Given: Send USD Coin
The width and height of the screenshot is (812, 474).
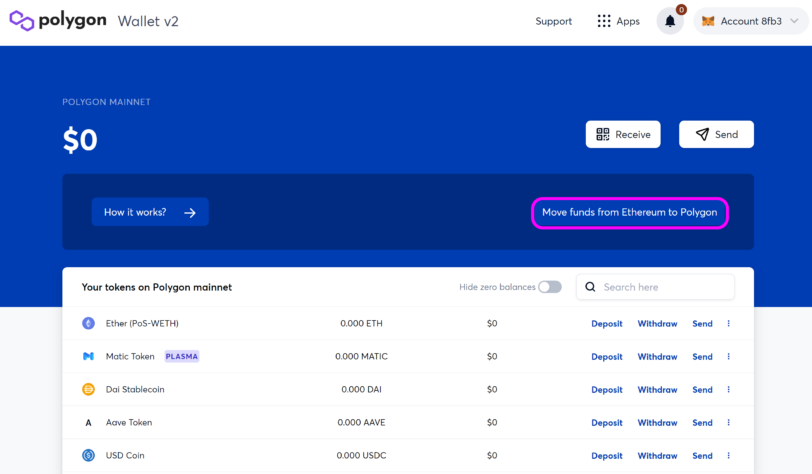Looking at the screenshot, I should pos(702,456).
